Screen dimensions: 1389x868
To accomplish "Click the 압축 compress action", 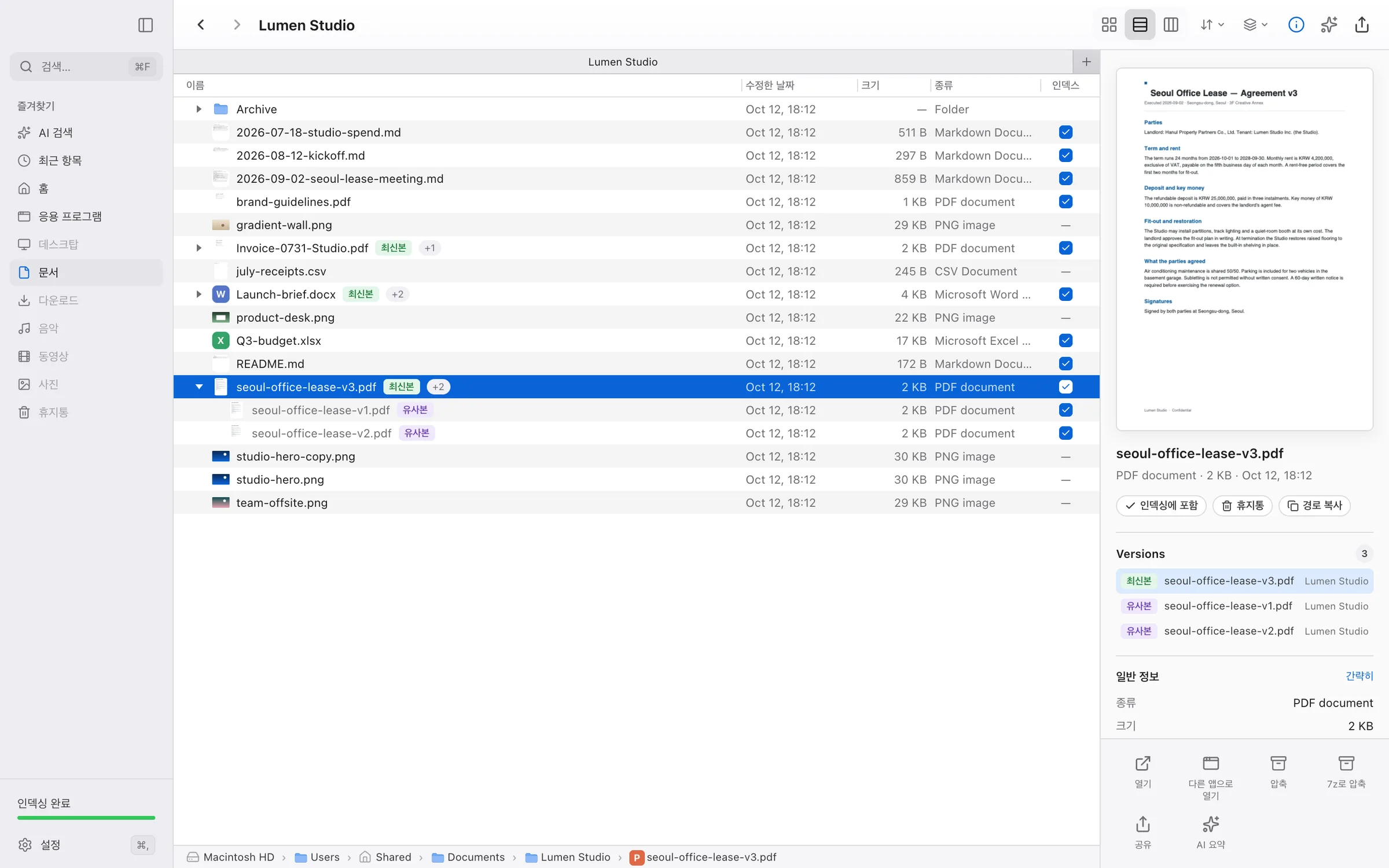I will click(1278, 772).
